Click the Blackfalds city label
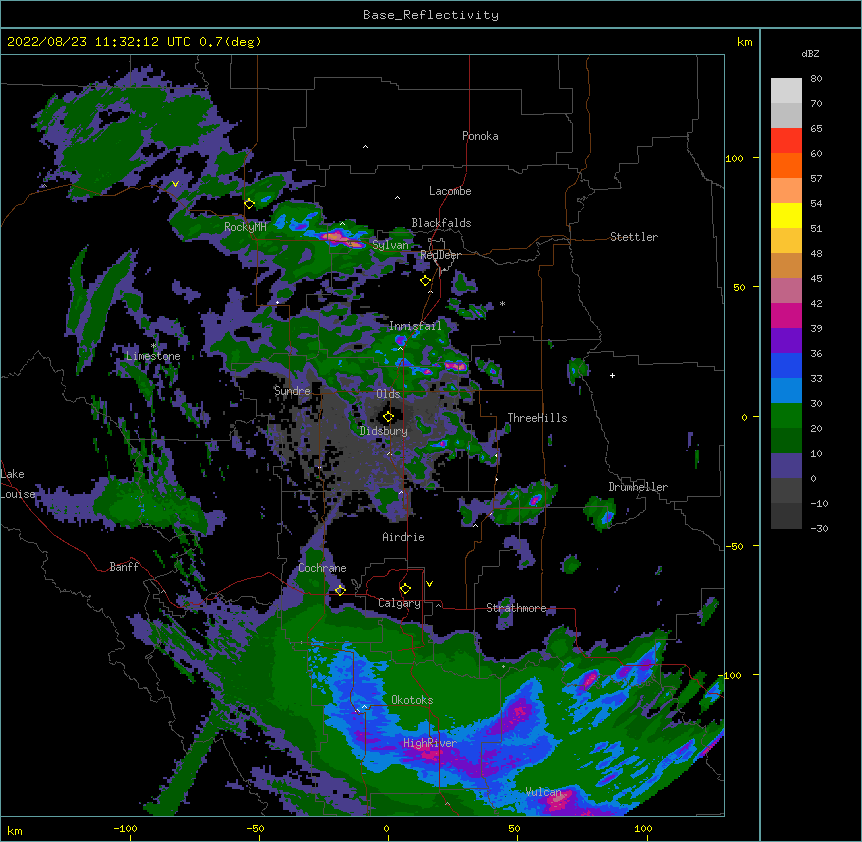The height and width of the screenshot is (842, 862). tap(441, 223)
